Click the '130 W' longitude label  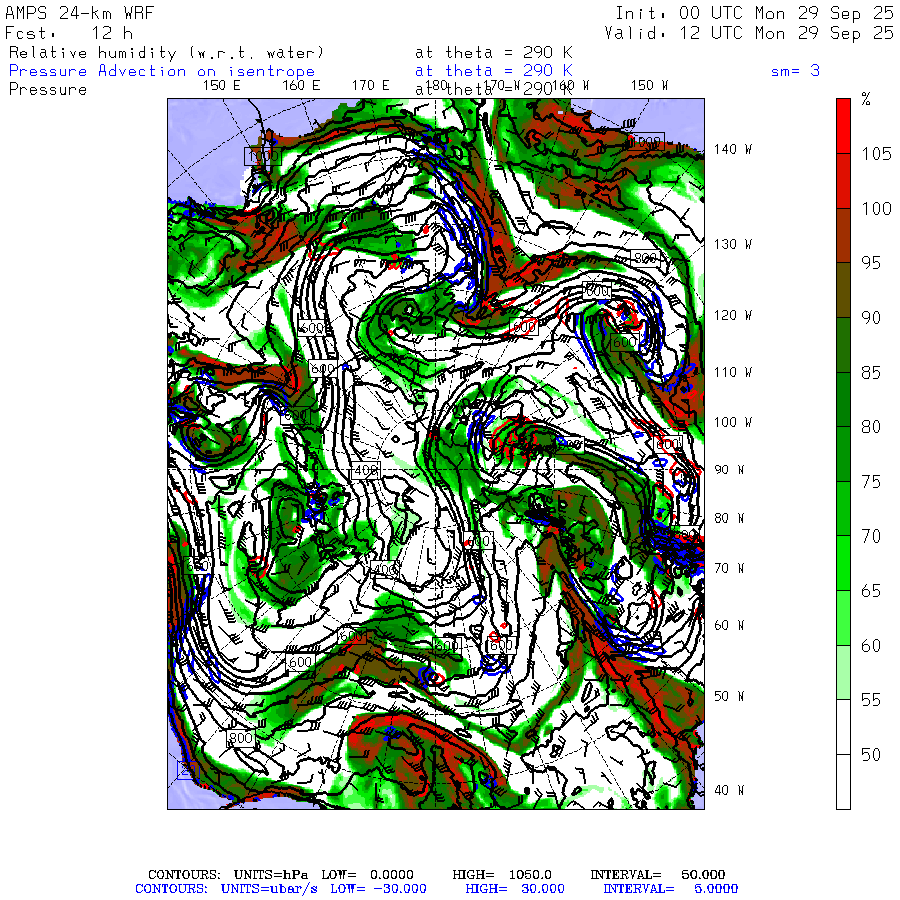733,245
